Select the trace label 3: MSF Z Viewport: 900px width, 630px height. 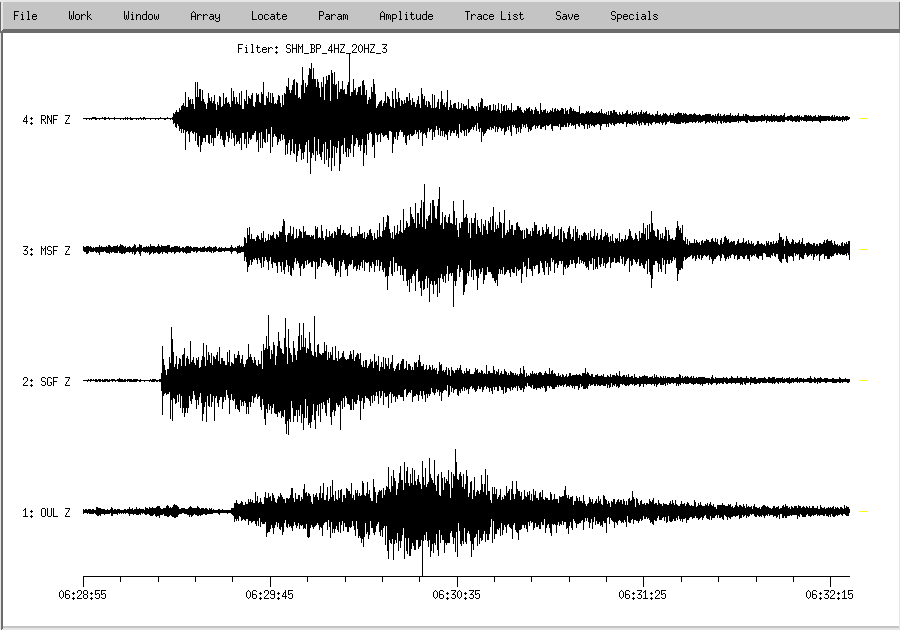tap(47, 251)
